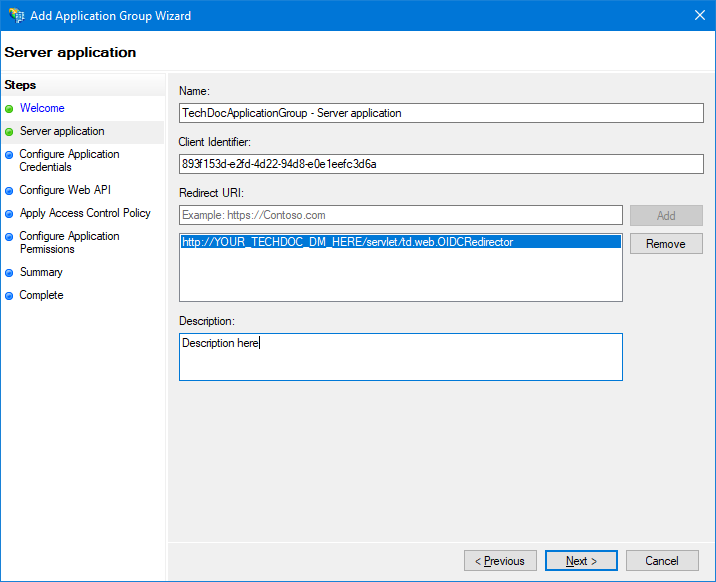Click the blue bullet beside Configure Application Permissions
Image resolution: width=716 pixels, height=582 pixels.
9,236
